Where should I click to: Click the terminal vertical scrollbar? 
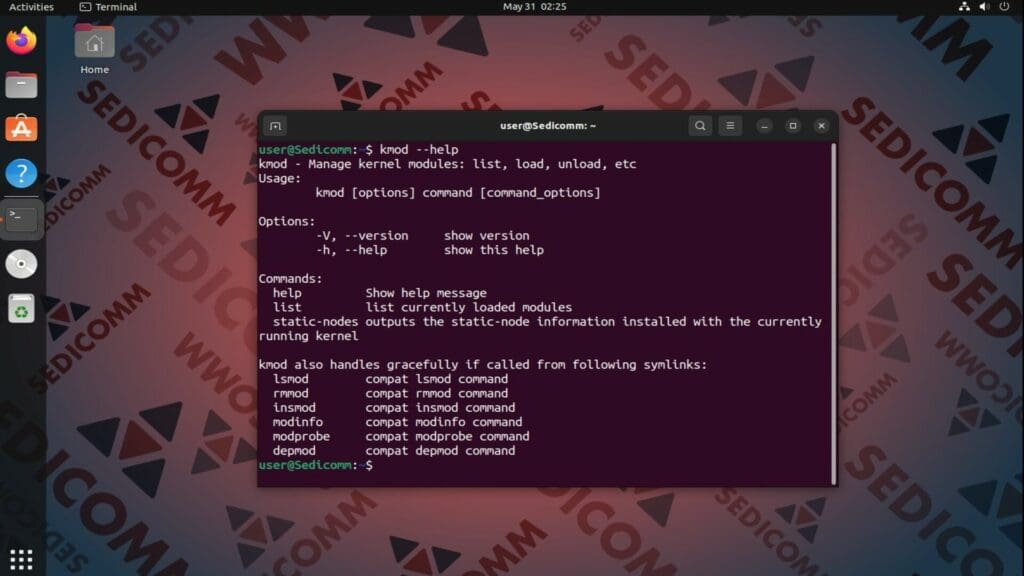click(833, 313)
